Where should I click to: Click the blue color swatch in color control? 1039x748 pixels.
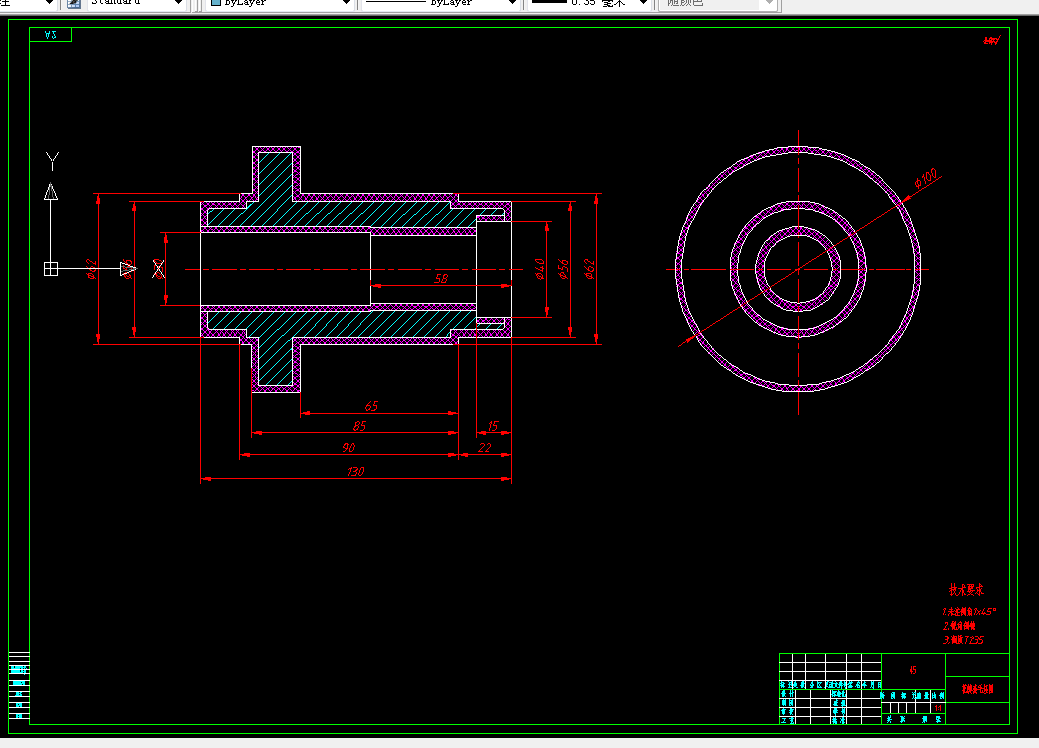[x=215, y=3]
